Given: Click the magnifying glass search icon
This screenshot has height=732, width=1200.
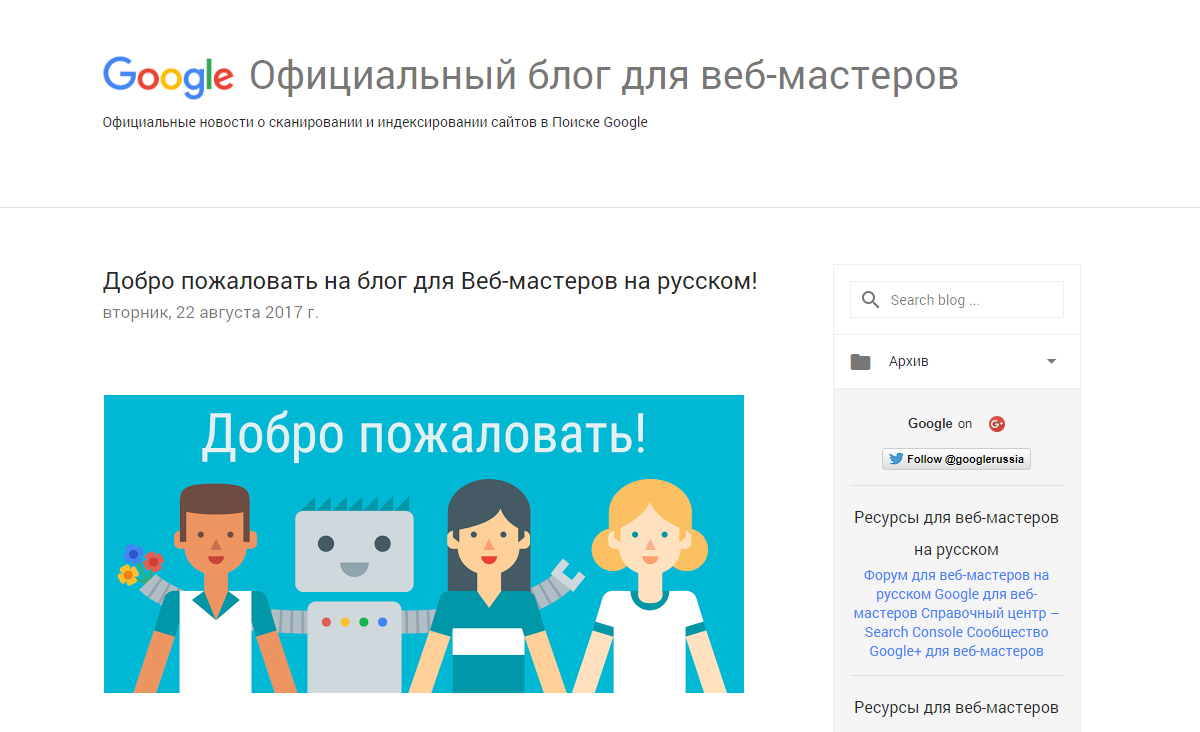Looking at the screenshot, I should pyautogui.click(x=870, y=300).
